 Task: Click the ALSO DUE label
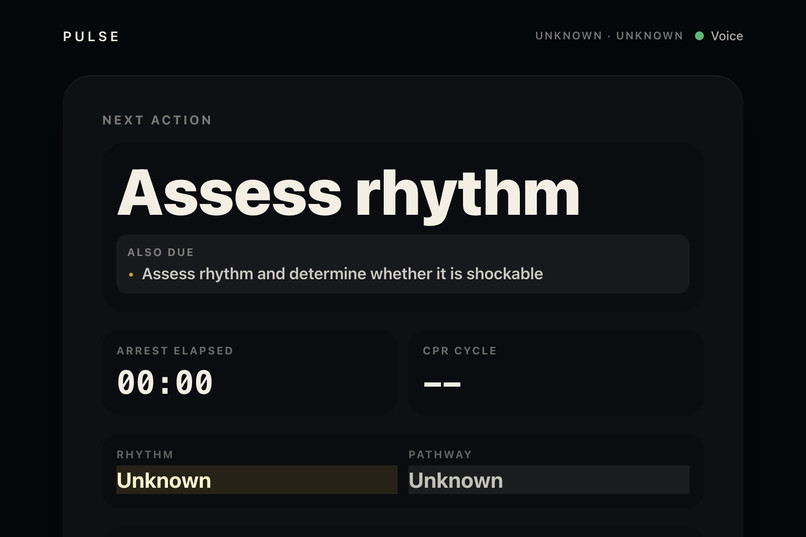tap(161, 252)
